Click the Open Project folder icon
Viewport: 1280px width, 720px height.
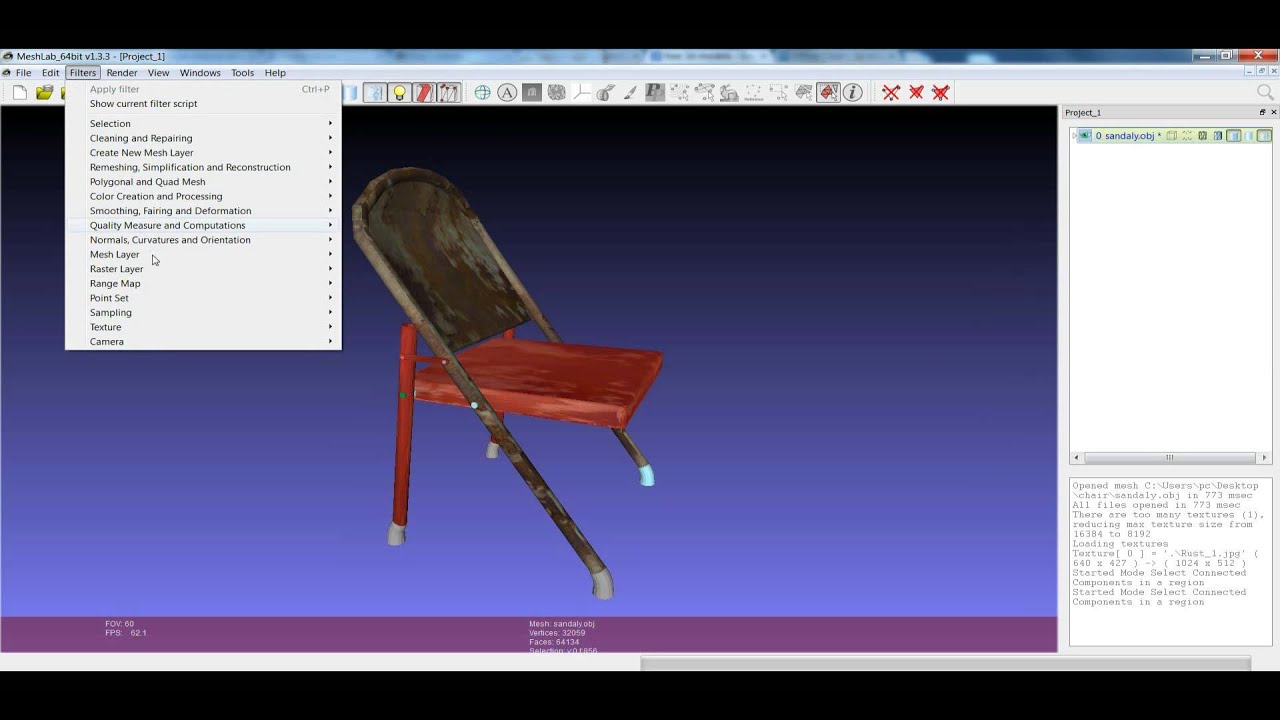44,92
